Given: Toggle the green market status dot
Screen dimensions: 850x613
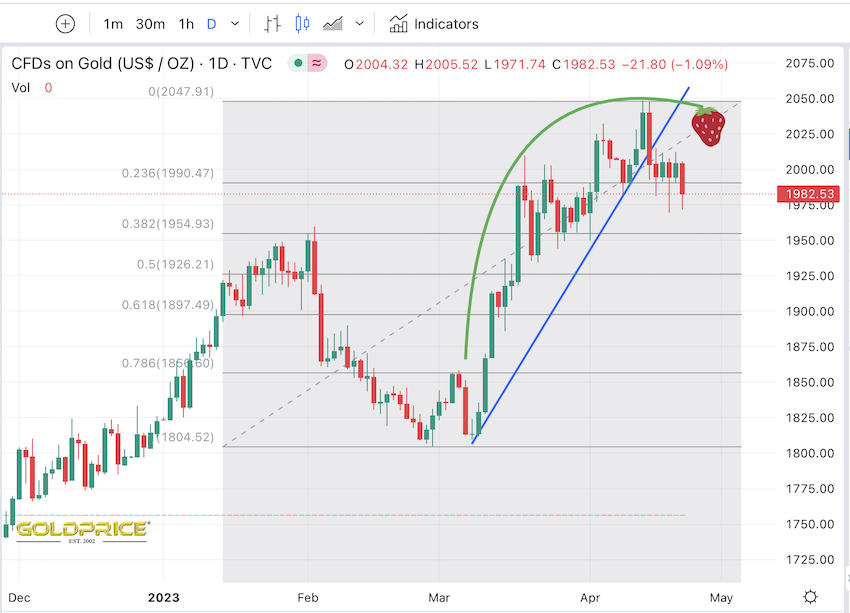Looking at the screenshot, I should click(299, 64).
